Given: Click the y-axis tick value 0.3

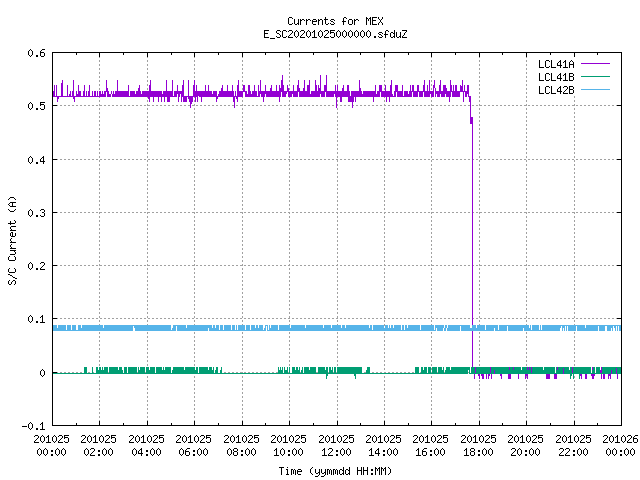Looking at the screenshot, I should [36, 213].
